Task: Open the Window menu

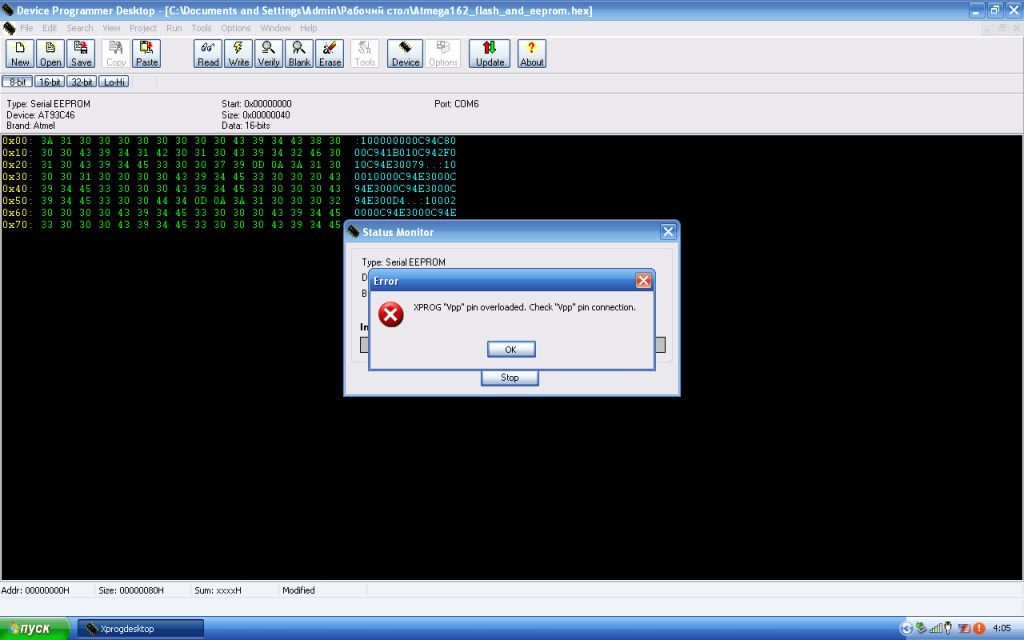Action: point(276,28)
